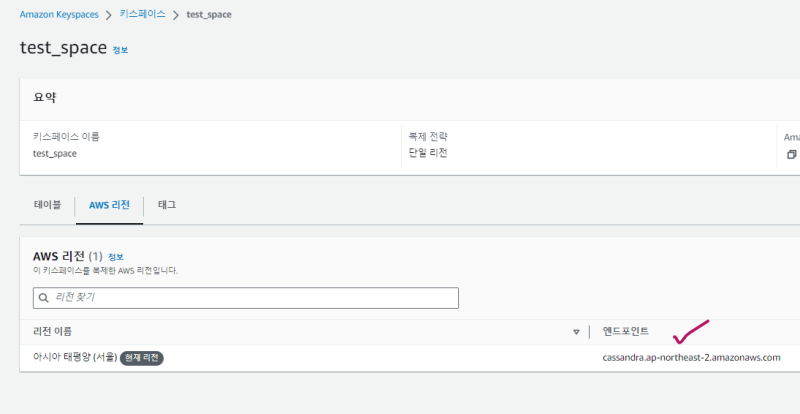Click the test_space page title
This screenshot has height=414, width=800.
click(63, 47)
